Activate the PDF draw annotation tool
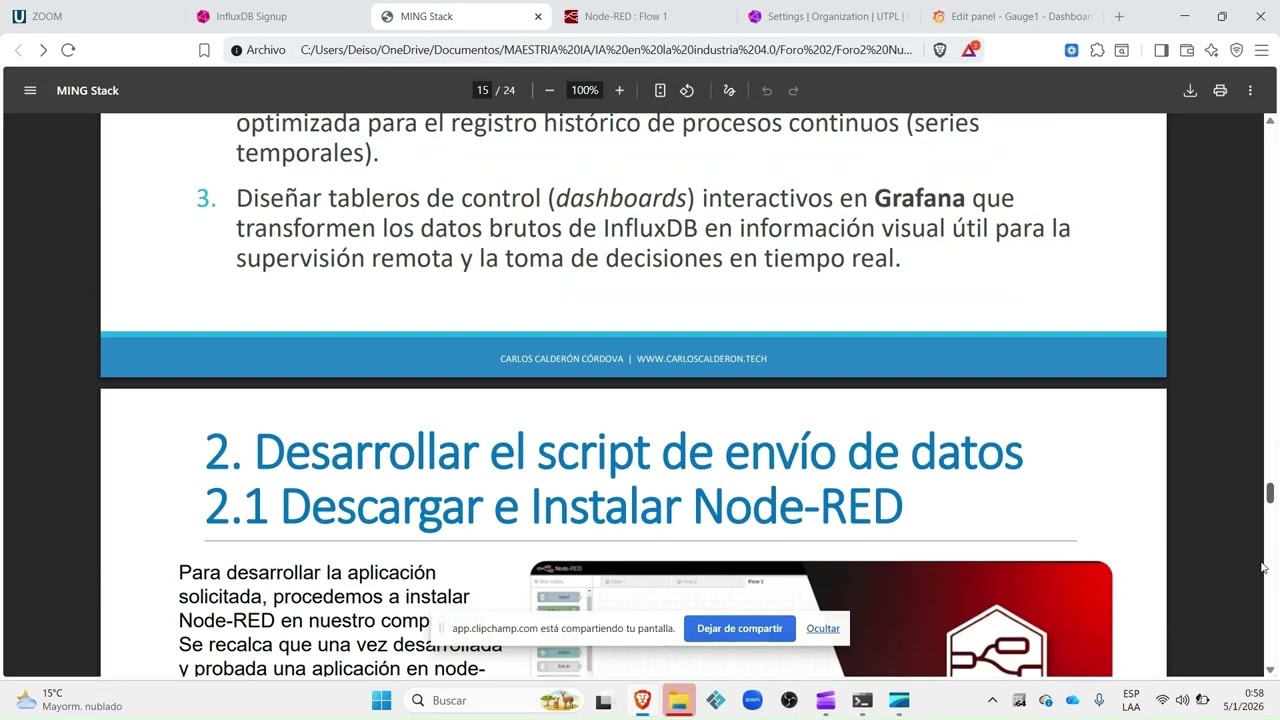 point(729,90)
